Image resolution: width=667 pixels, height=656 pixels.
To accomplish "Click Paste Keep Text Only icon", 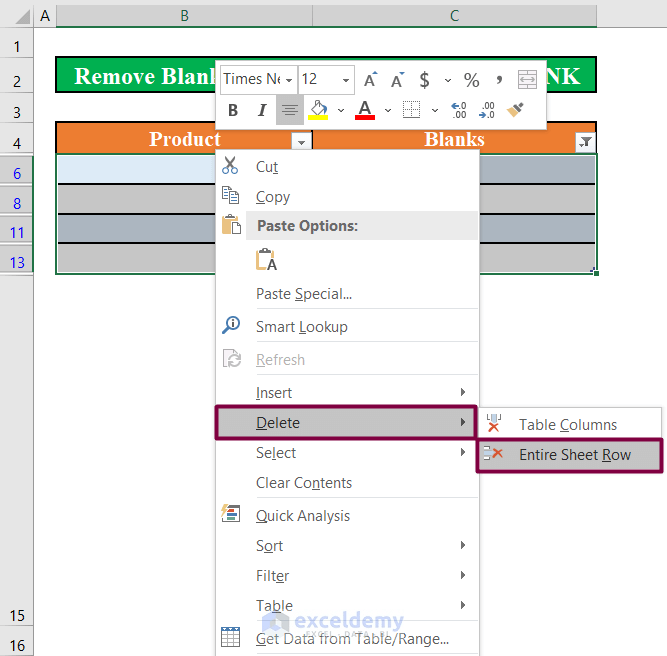I will pos(267,260).
